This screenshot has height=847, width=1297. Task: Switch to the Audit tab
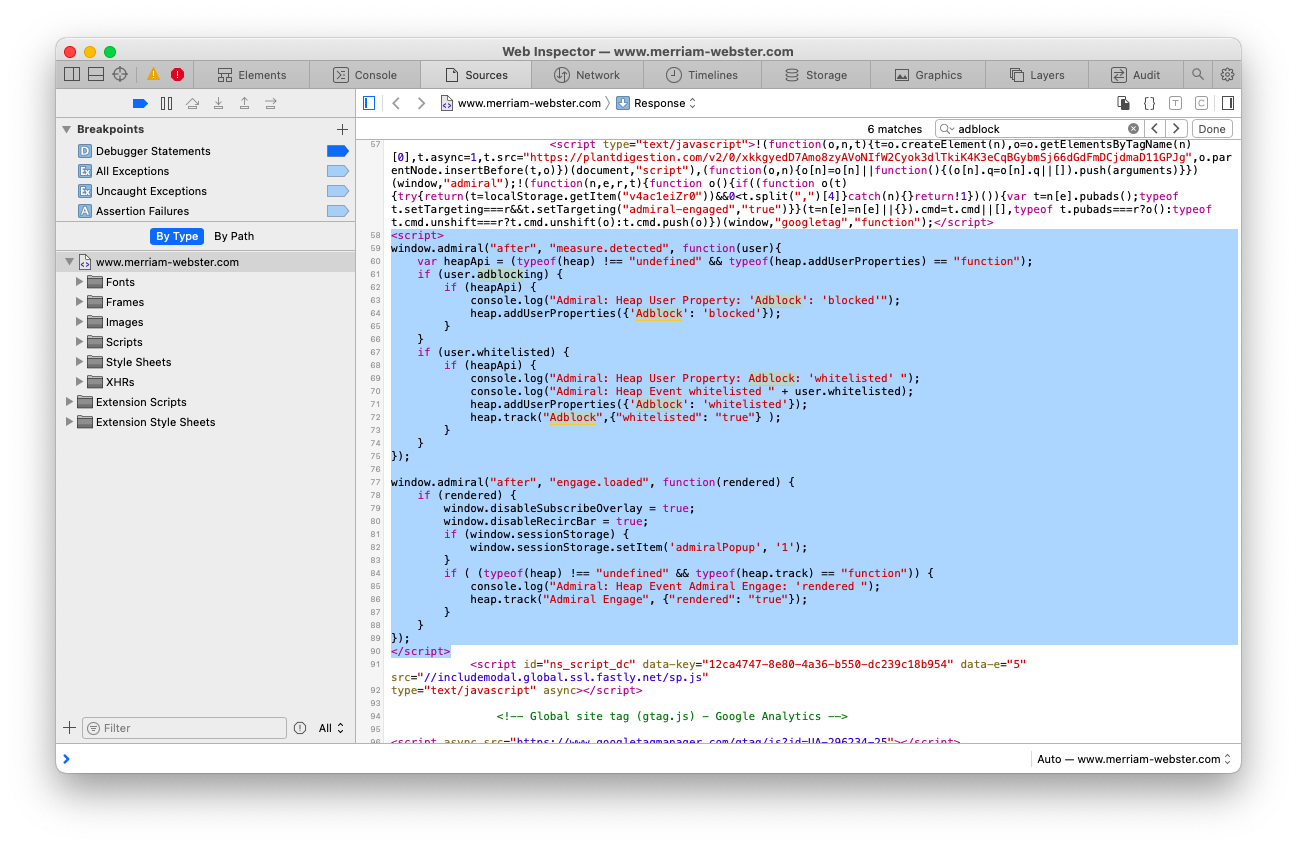[x=1136, y=74]
